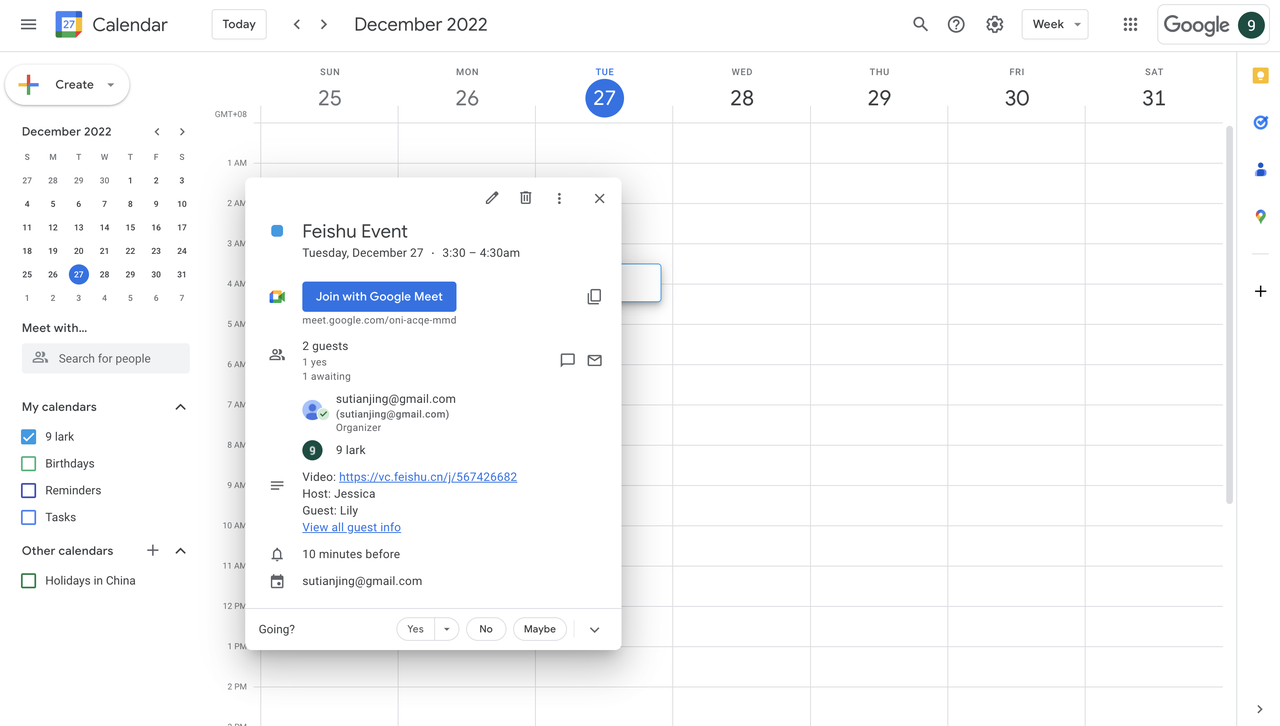Delete the Feishu Event using trash icon
The height and width of the screenshot is (726, 1280).
click(x=526, y=198)
